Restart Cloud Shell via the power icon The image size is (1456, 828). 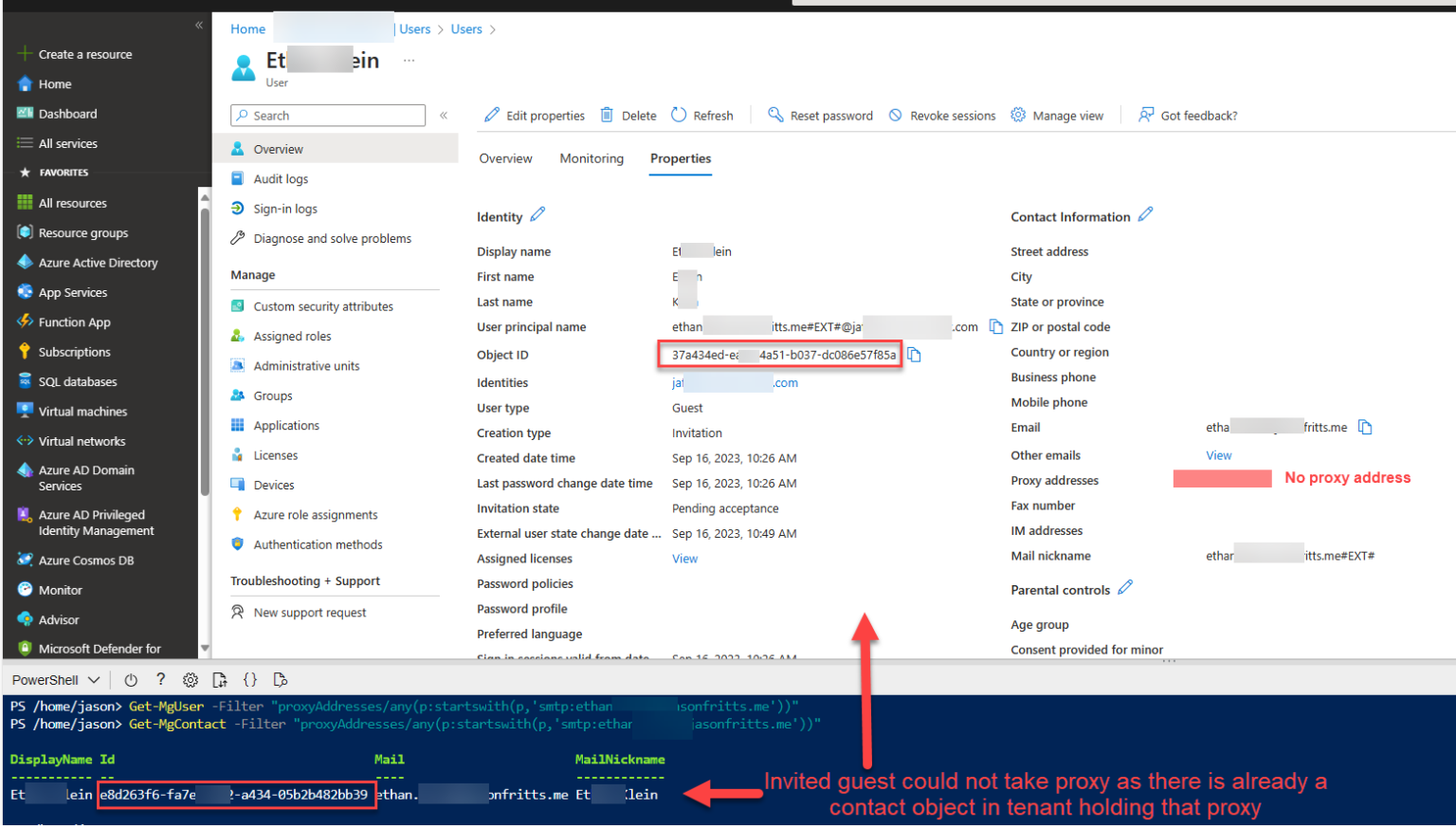pos(131,679)
